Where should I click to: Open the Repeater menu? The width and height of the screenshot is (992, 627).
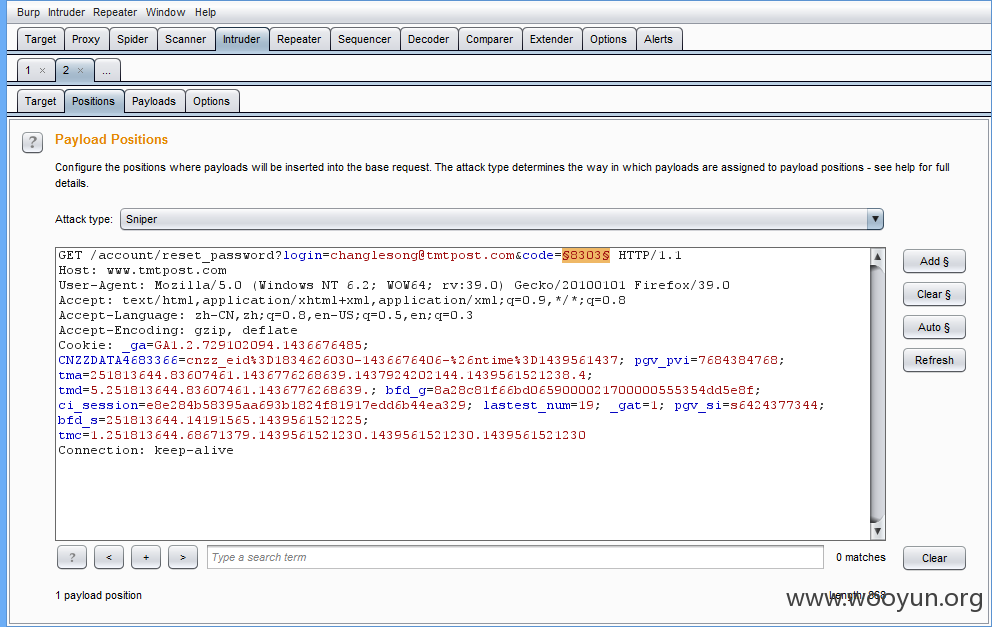coord(115,12)
